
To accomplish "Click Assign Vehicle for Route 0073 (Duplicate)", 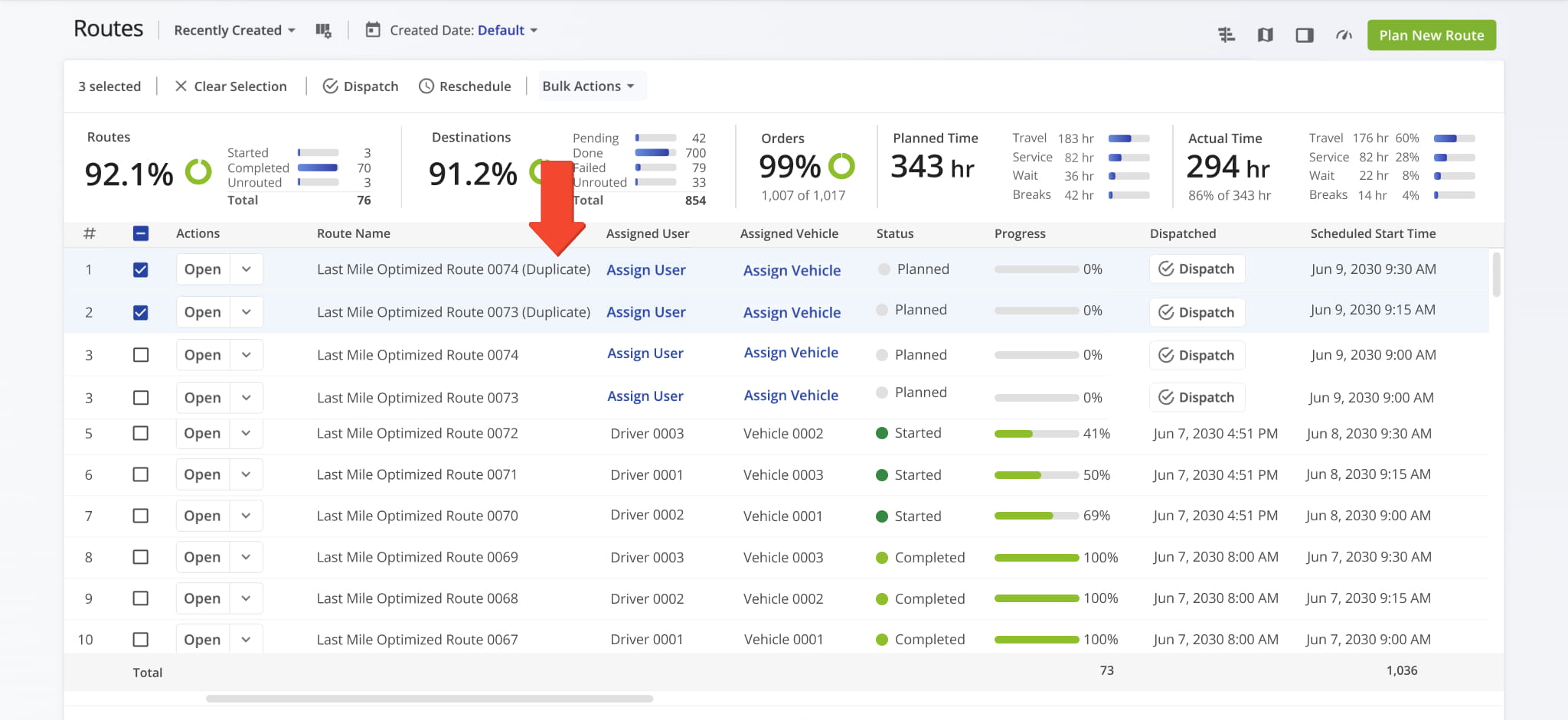I will tap(792, 312).
